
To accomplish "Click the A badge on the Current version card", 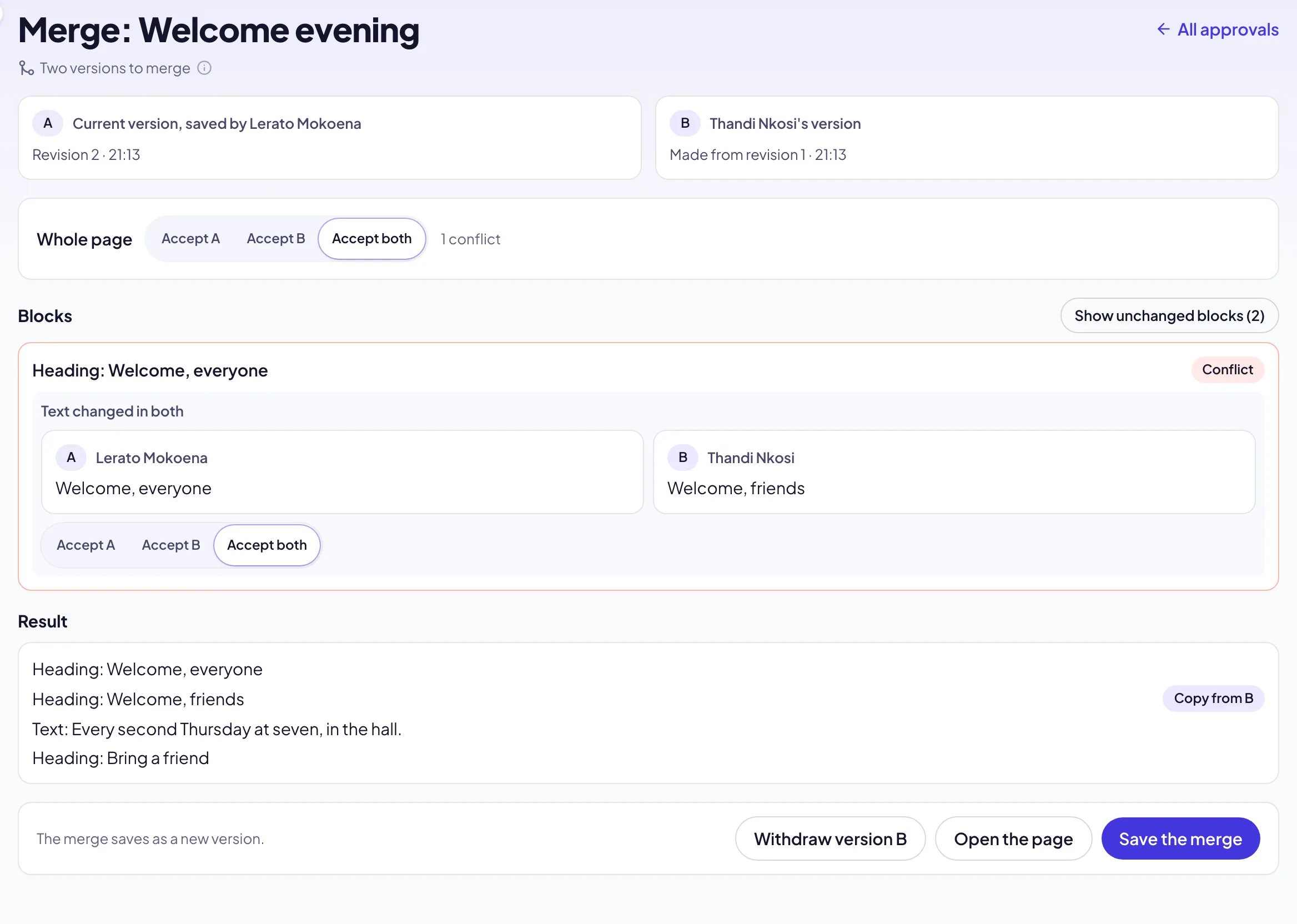I will coord(48,123).
